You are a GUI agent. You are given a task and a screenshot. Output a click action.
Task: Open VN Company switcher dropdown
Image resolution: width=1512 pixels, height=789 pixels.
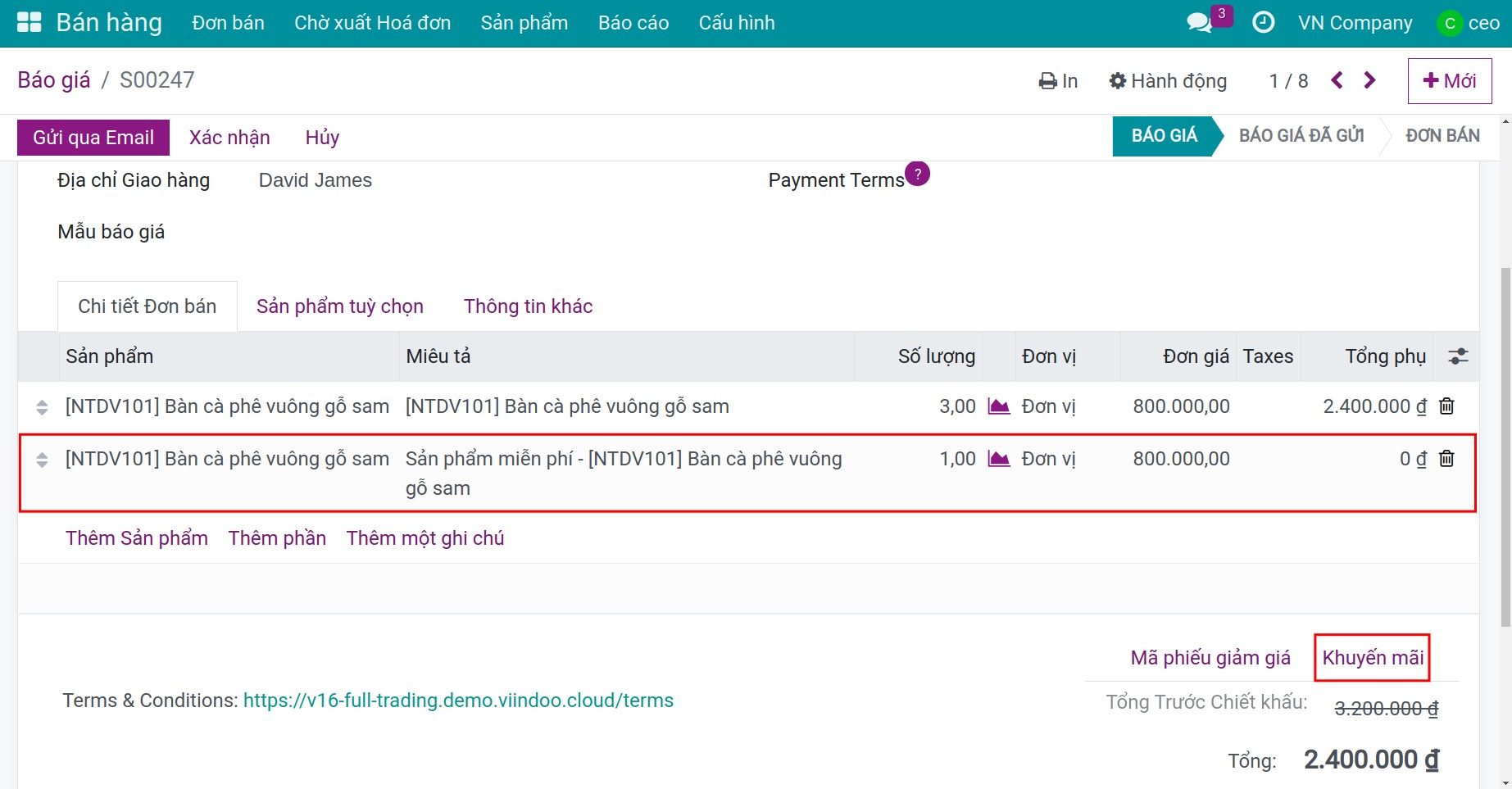coord(1355,23)
